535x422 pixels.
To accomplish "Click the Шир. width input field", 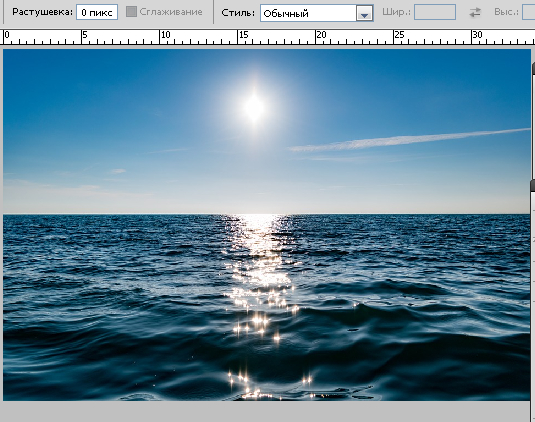I will 435,12.
